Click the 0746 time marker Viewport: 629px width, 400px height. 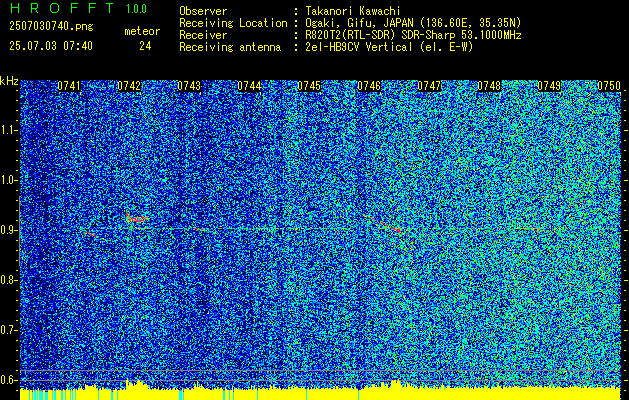click(x=369, y=86)
